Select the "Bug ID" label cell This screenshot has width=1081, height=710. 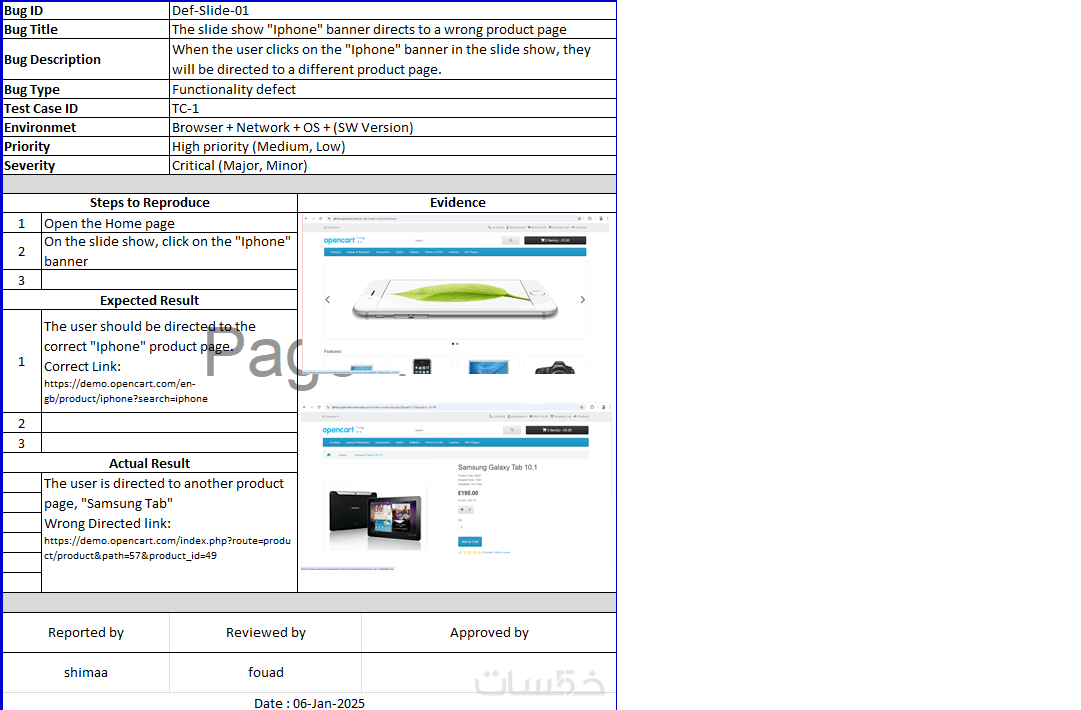(x=86, y=10)
